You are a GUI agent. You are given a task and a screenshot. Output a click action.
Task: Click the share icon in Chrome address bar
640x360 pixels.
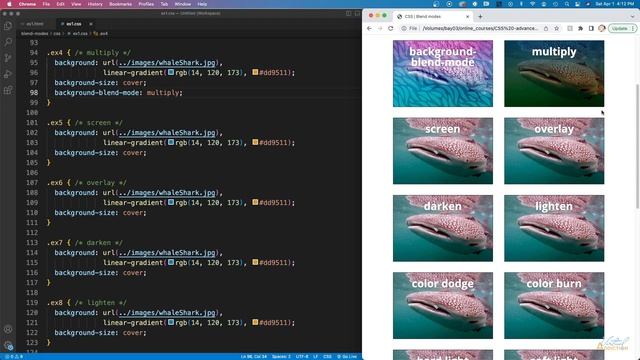pyautogui.click(x=546, y=29)
